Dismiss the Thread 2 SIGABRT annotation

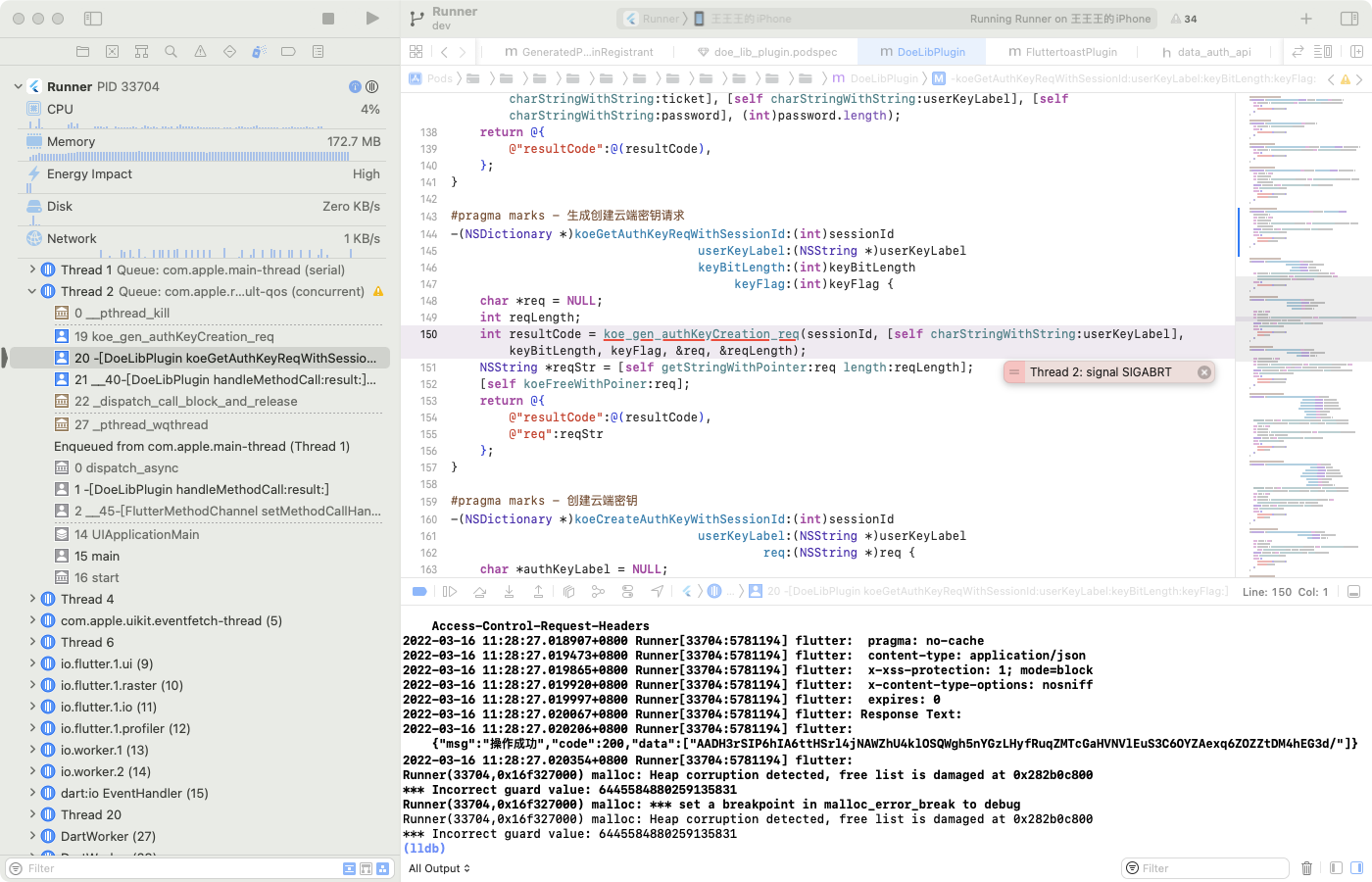click(1203, 371)
